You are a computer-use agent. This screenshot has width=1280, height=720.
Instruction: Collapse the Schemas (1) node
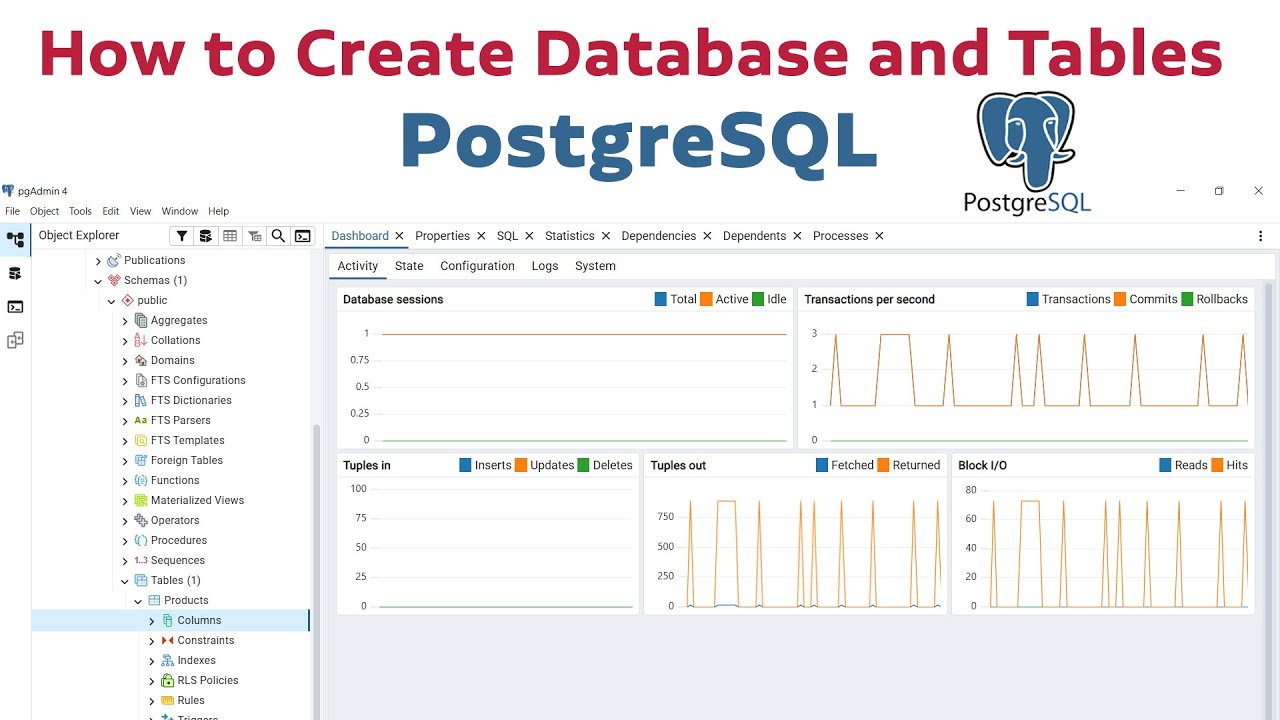[98, 281]
